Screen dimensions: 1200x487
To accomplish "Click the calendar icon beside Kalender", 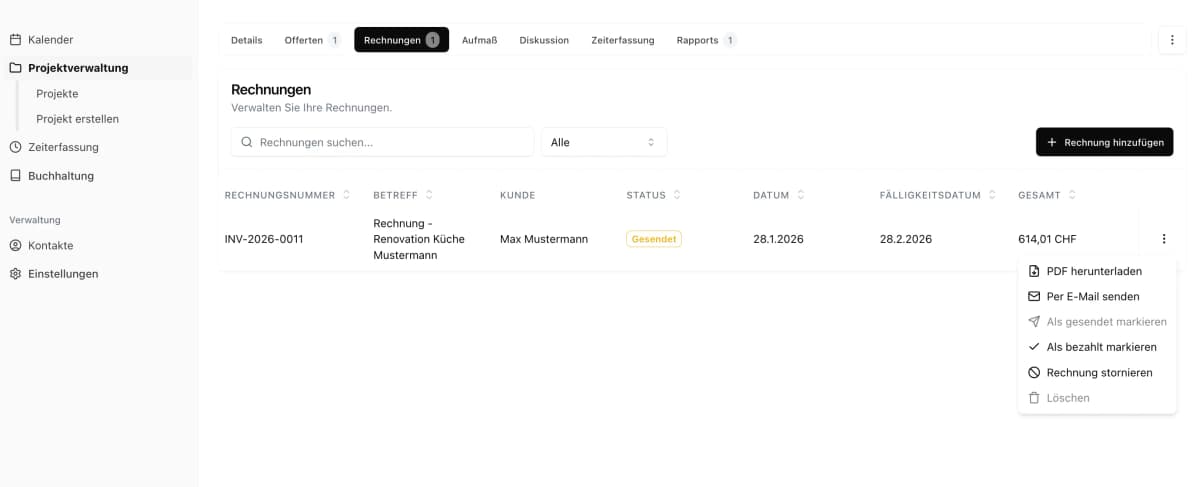I will [x=15, y=40].
